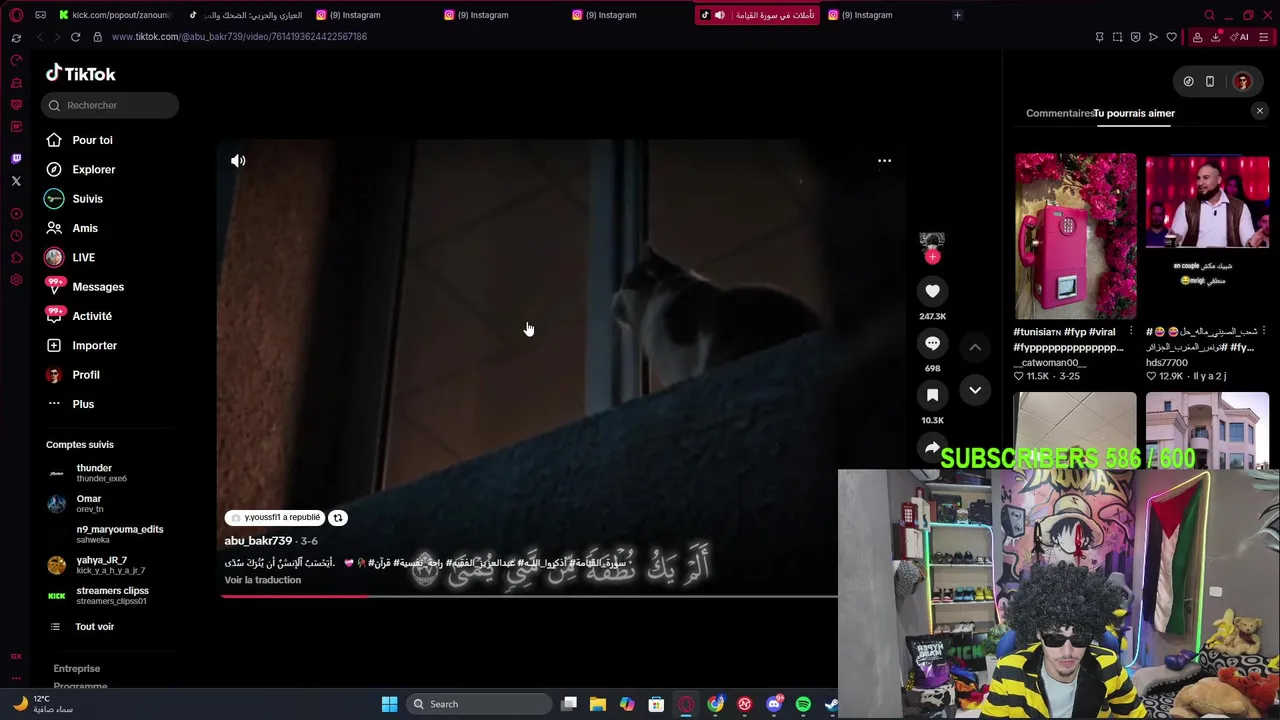Open the pink telephone recommended video
Viewport: 1280px width, 720px height.
pos(1075,236)
